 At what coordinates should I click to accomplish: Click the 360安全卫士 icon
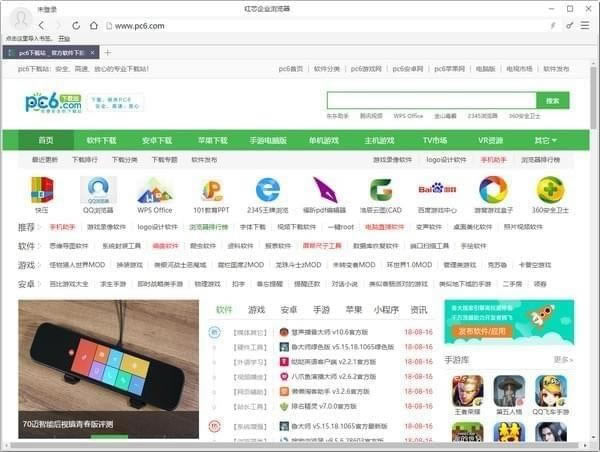(x=549, y=190)
